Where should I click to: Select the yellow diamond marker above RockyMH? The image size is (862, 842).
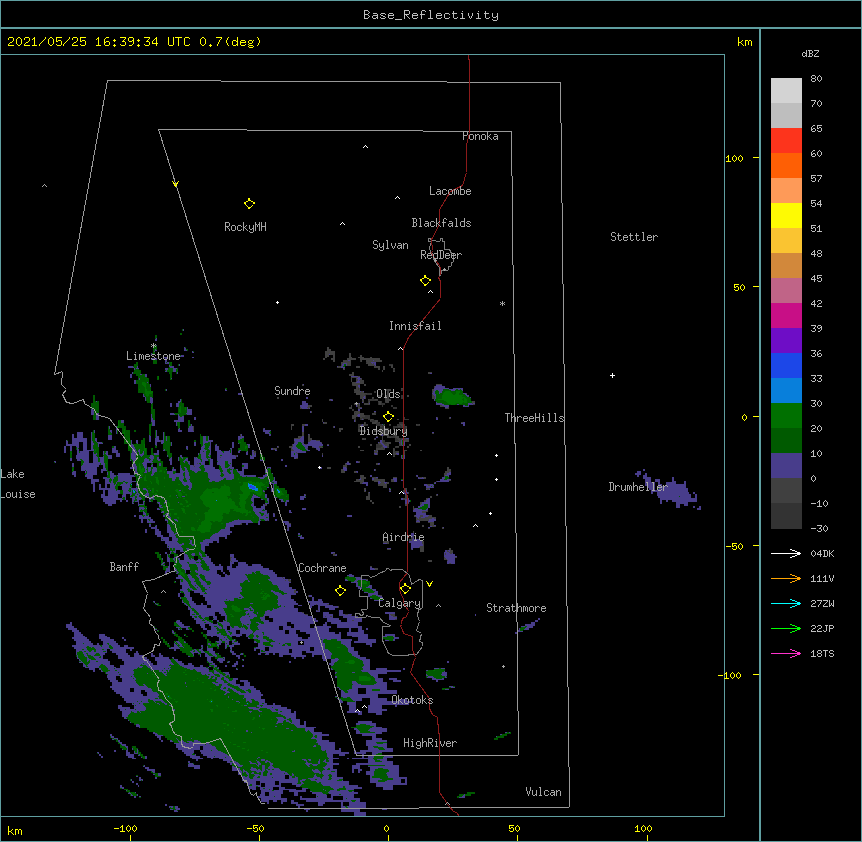(x=249, y=204)
